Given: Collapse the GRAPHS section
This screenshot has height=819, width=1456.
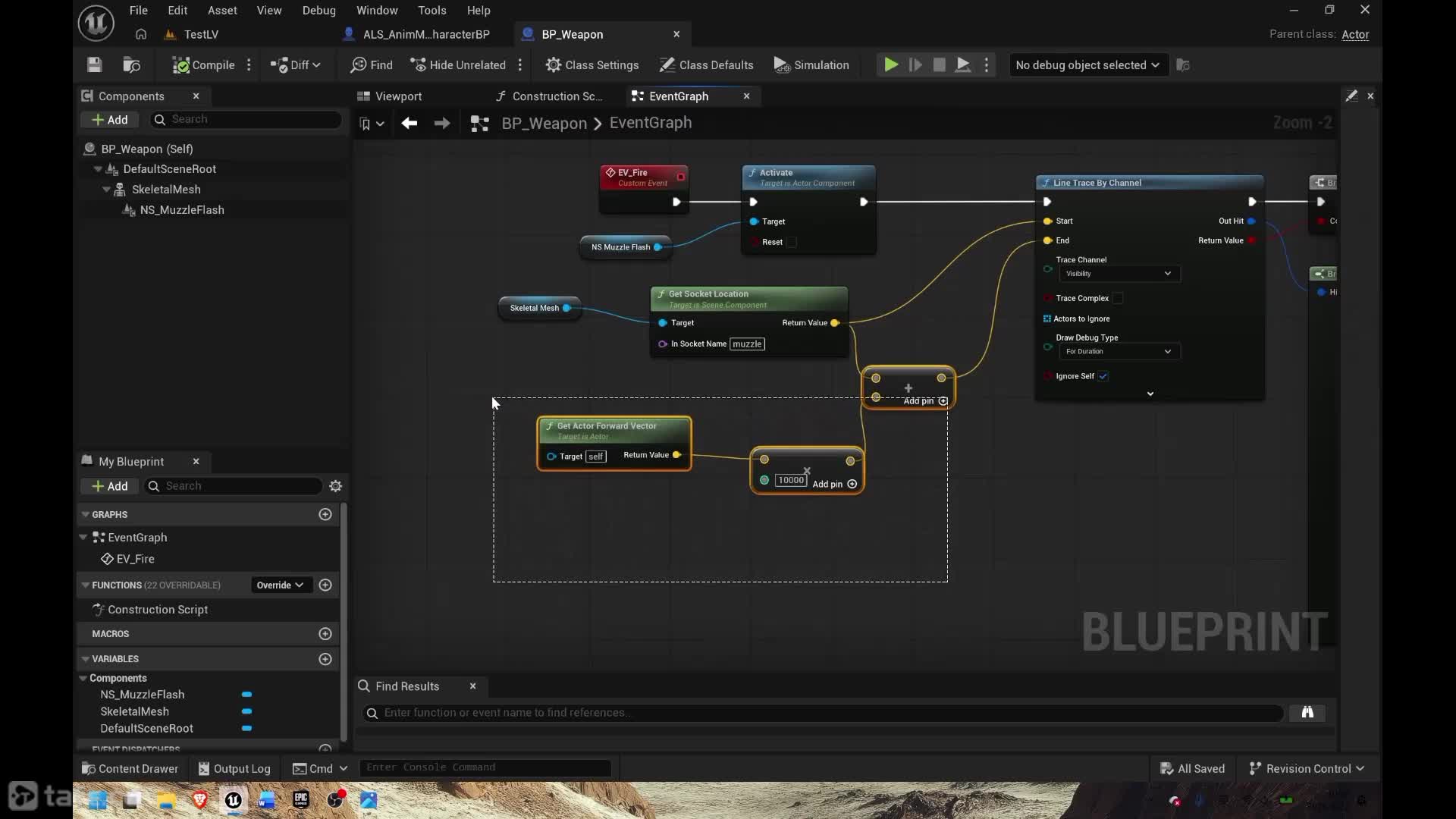Looking at the screenshot, I should 85,514.
